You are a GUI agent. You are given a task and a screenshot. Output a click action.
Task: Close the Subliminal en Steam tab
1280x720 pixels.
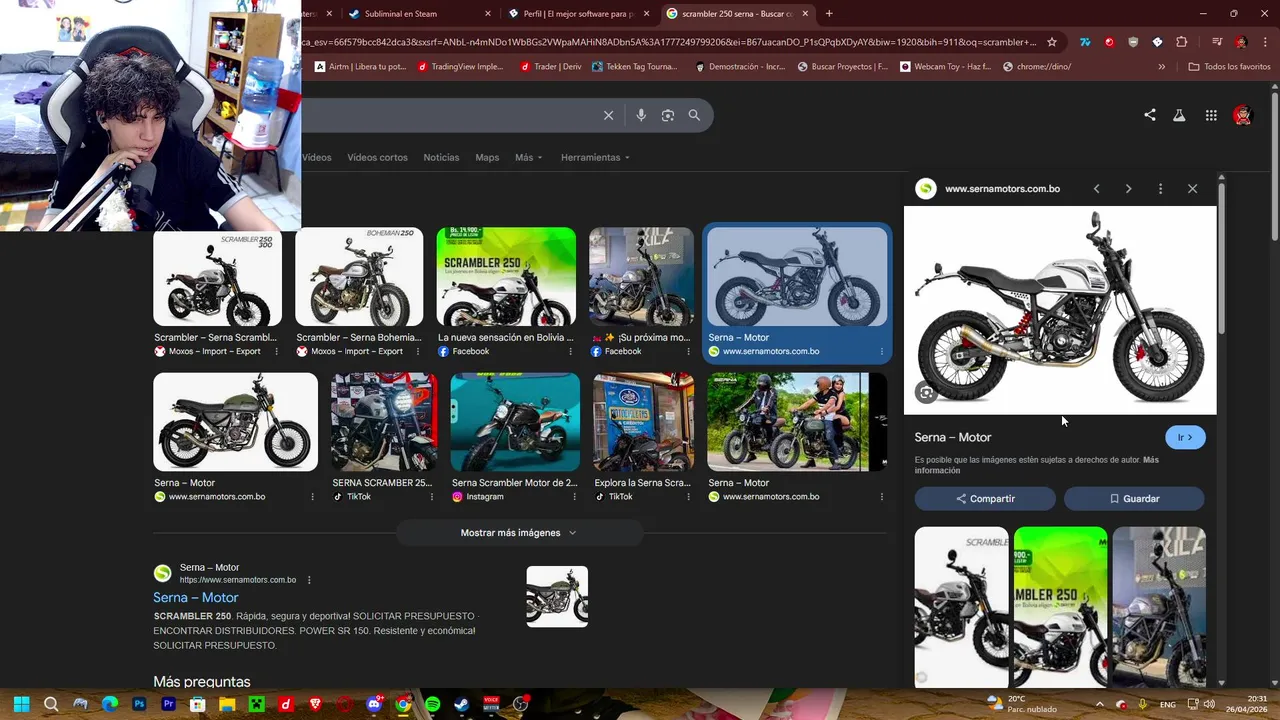pos(488,14)
